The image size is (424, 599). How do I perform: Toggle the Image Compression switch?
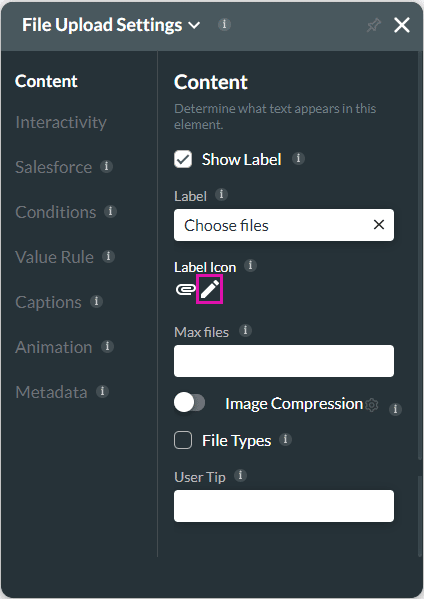pyautogui.click(x=189, y=403)
